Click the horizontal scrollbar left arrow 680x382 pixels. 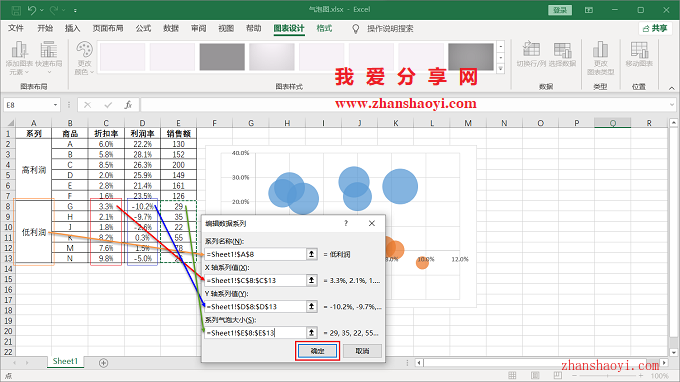419,362
